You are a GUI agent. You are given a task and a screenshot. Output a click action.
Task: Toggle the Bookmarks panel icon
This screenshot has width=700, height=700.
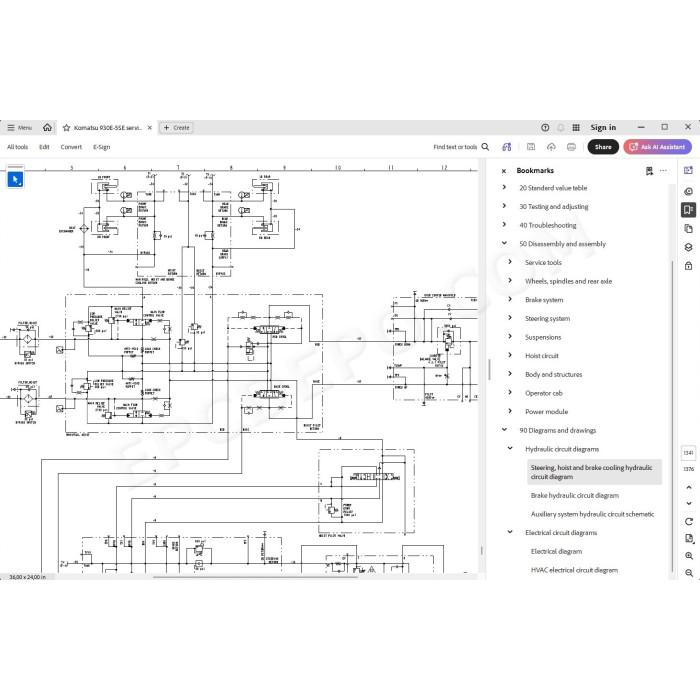[x=688, y=210]
